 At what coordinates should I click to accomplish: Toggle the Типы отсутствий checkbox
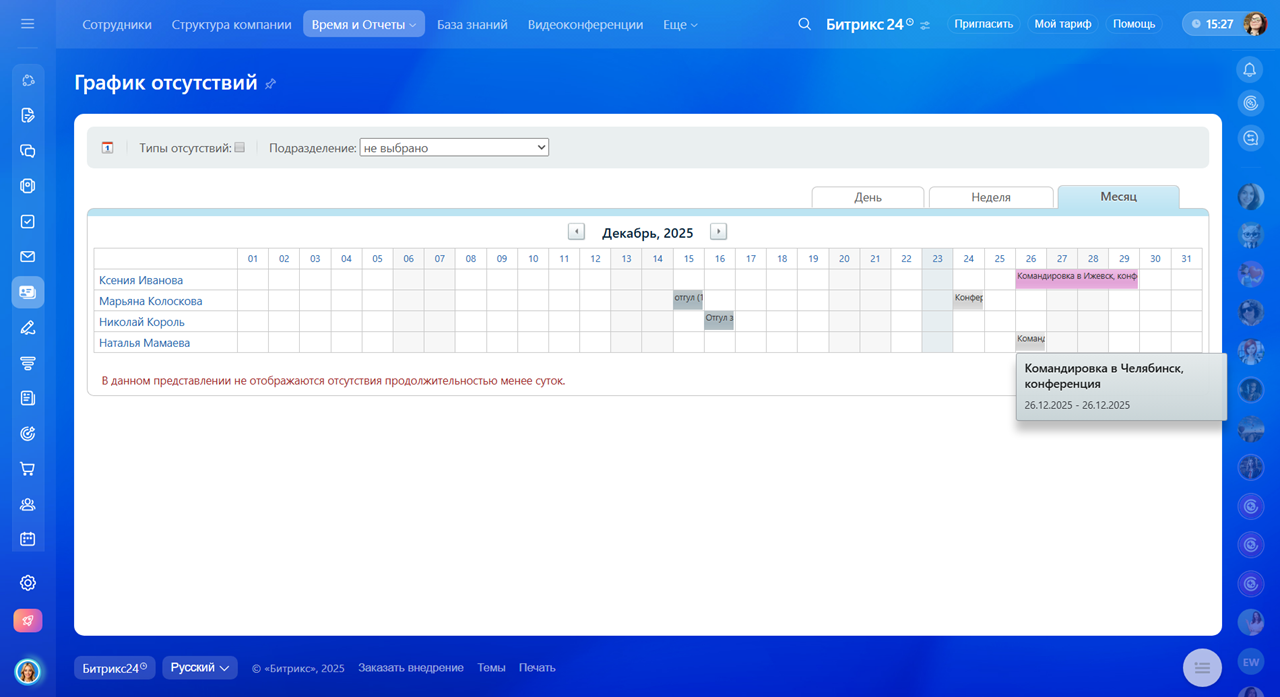click(239, 148)
